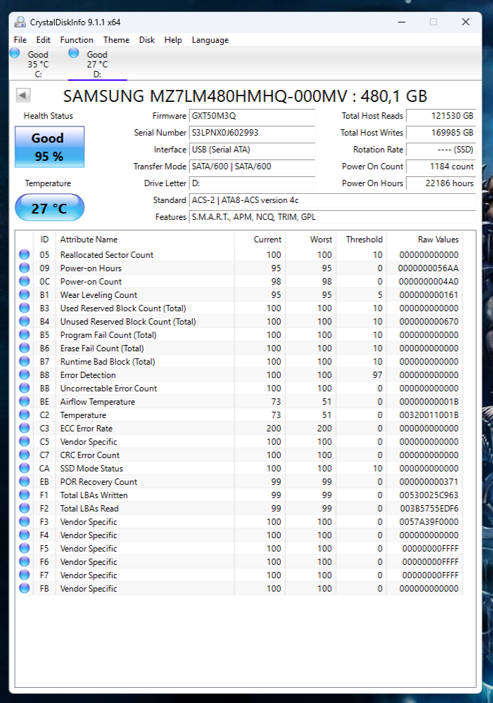
Task: Select raw value 00530025C963
Action: [429, 495]
